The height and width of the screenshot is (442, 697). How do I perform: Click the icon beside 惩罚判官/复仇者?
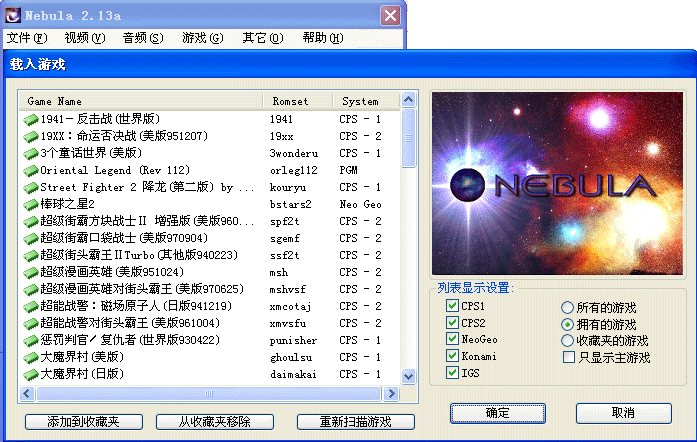coord(31,340)
